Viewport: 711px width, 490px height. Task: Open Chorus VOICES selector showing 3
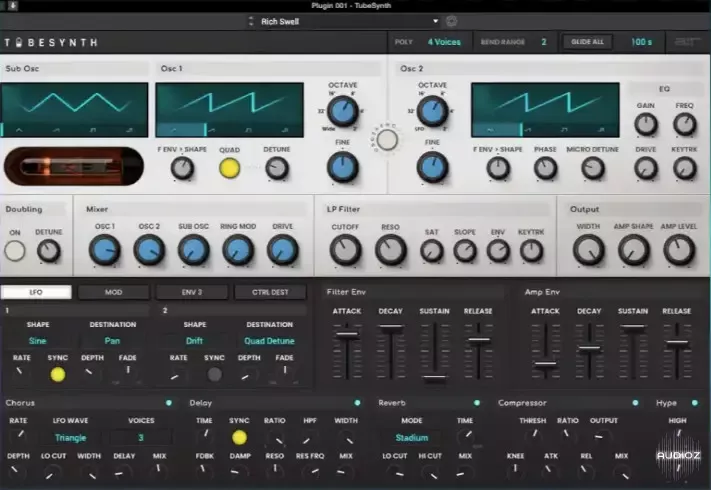click(x=141, y=438)
